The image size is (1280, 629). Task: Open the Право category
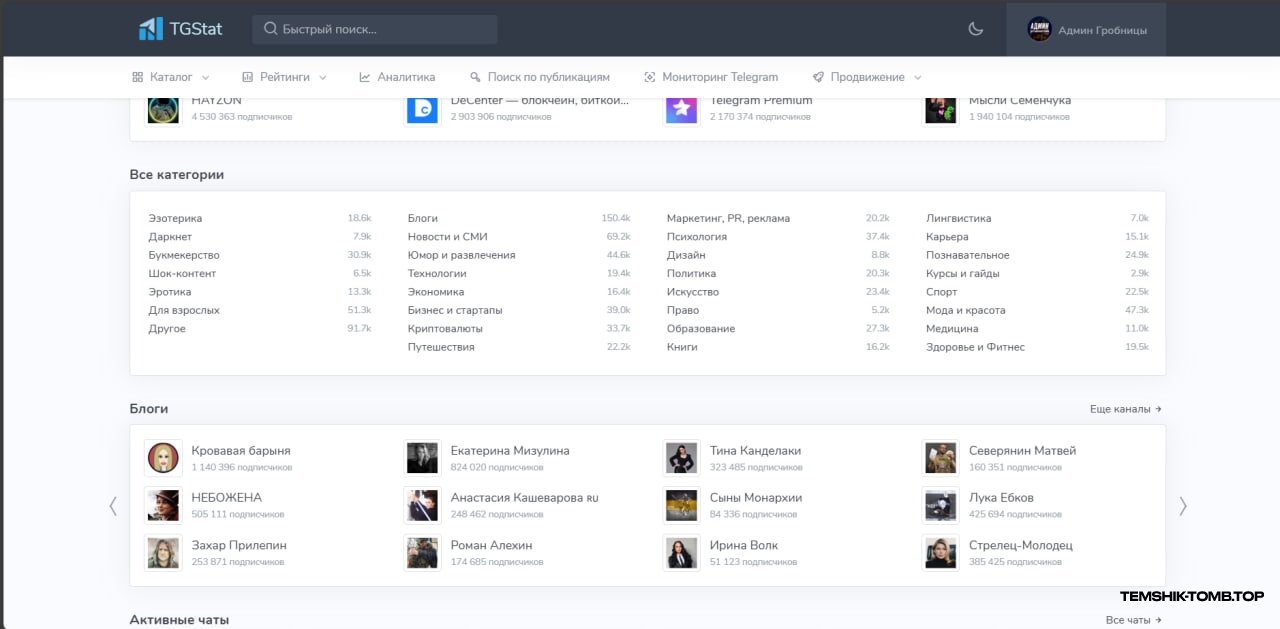(x=683, y=310)
